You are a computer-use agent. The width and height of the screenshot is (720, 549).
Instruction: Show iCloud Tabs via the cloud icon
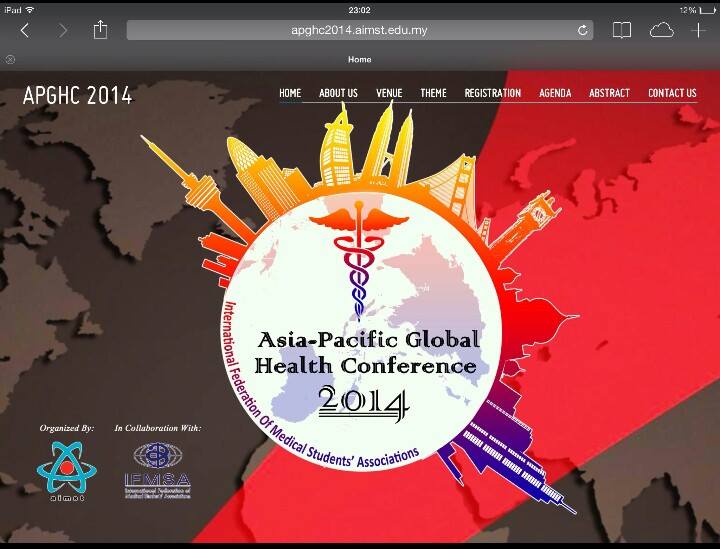661,31
